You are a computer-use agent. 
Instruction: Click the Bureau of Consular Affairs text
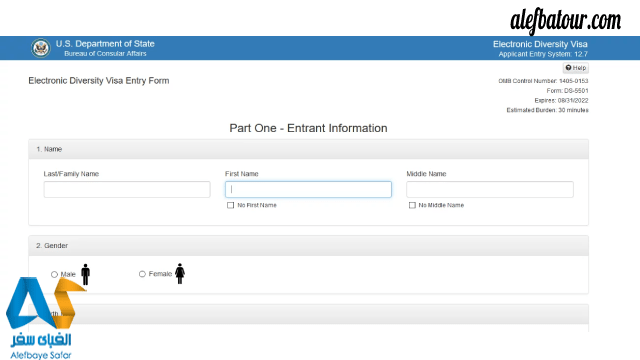tap(105, 53)
